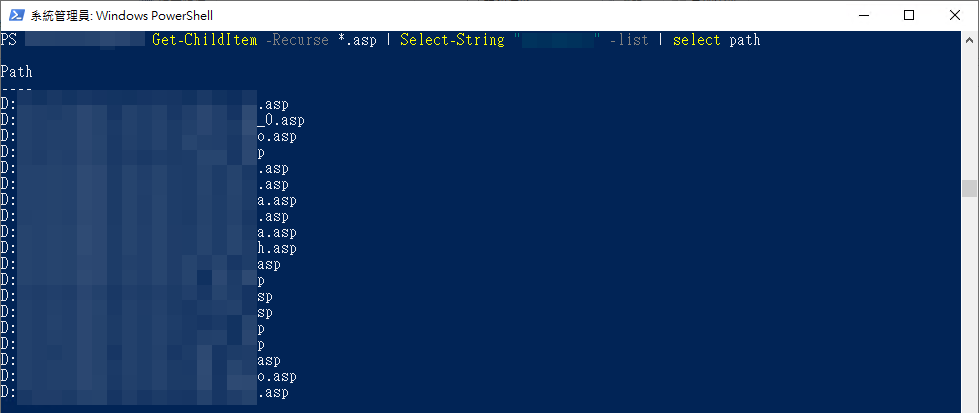
Task: Click the Path column header
Action: point(17,72)
